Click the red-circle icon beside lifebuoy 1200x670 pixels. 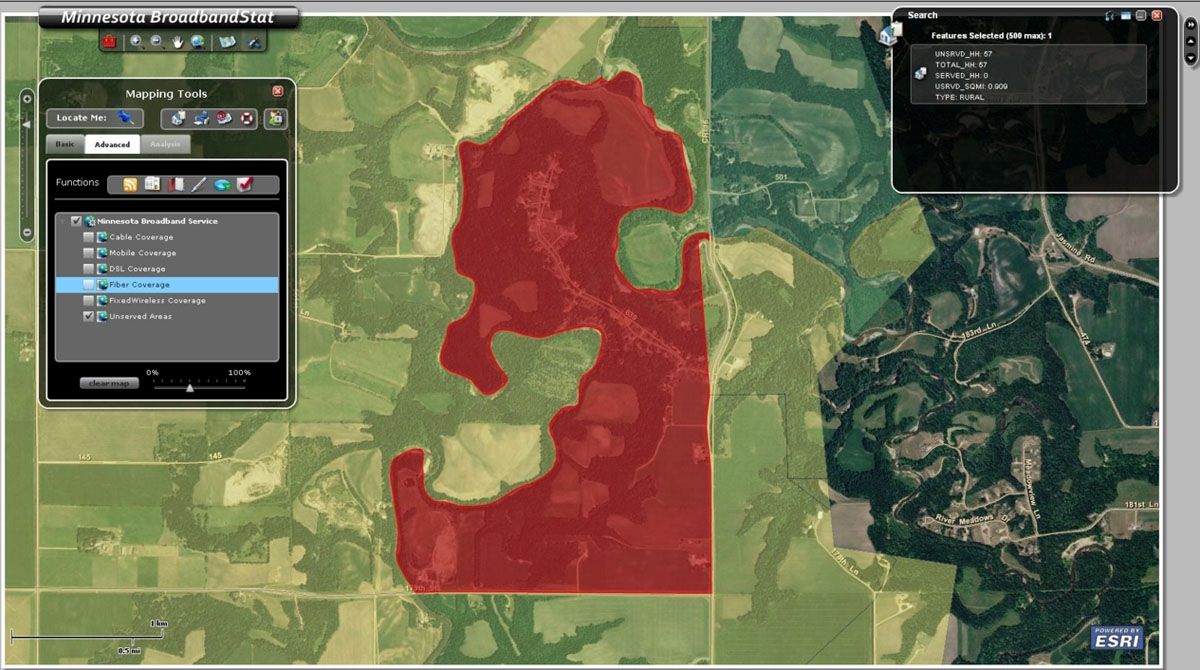click(x=223, y=118)
